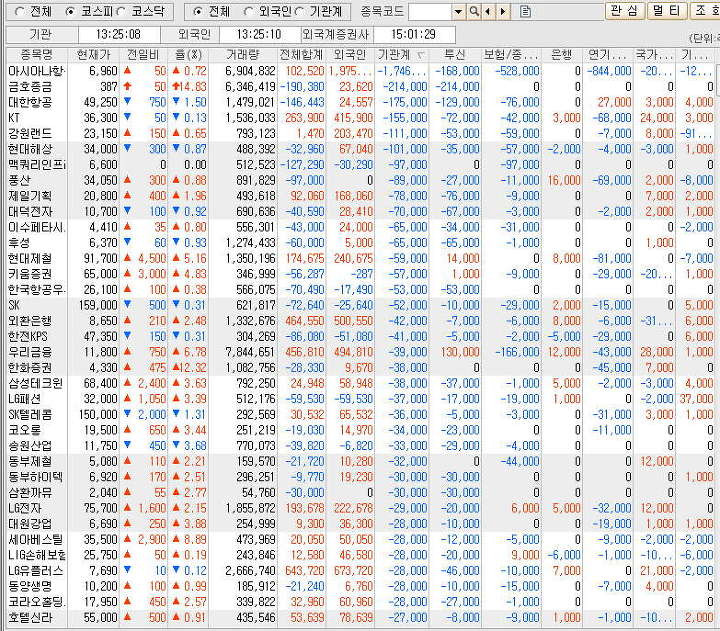Click 우리금융 volume 7,844,651

tap(250, 352)
